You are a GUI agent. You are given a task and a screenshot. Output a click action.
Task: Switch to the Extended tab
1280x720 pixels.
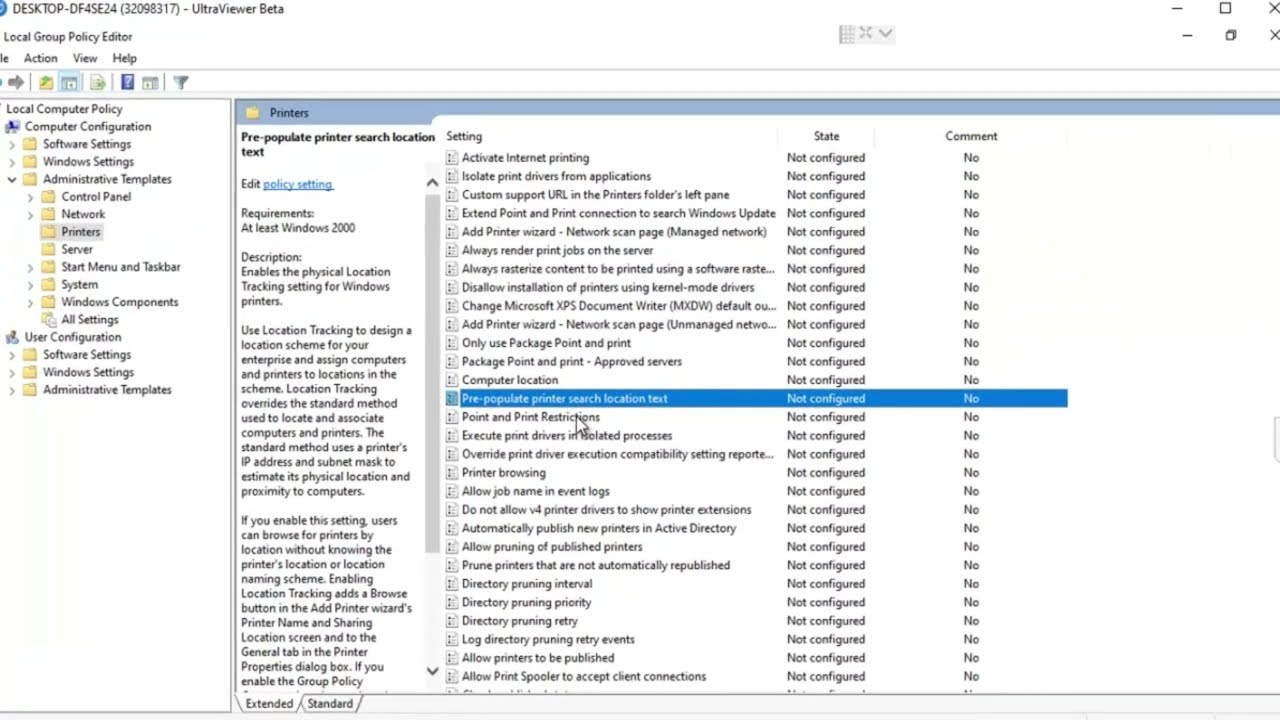(269, 704)
